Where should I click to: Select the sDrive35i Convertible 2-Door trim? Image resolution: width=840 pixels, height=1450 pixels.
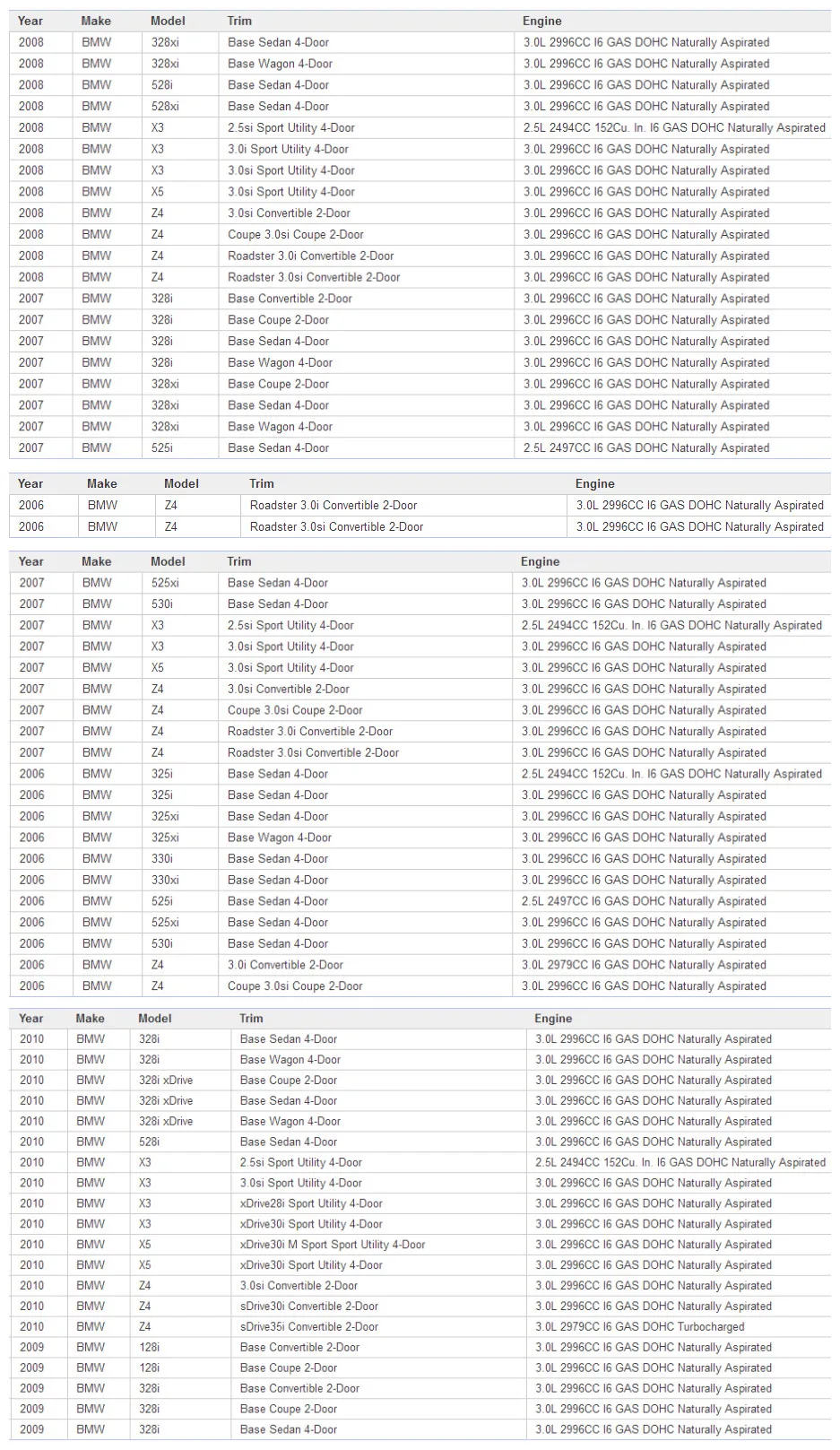click(309, 1327)
